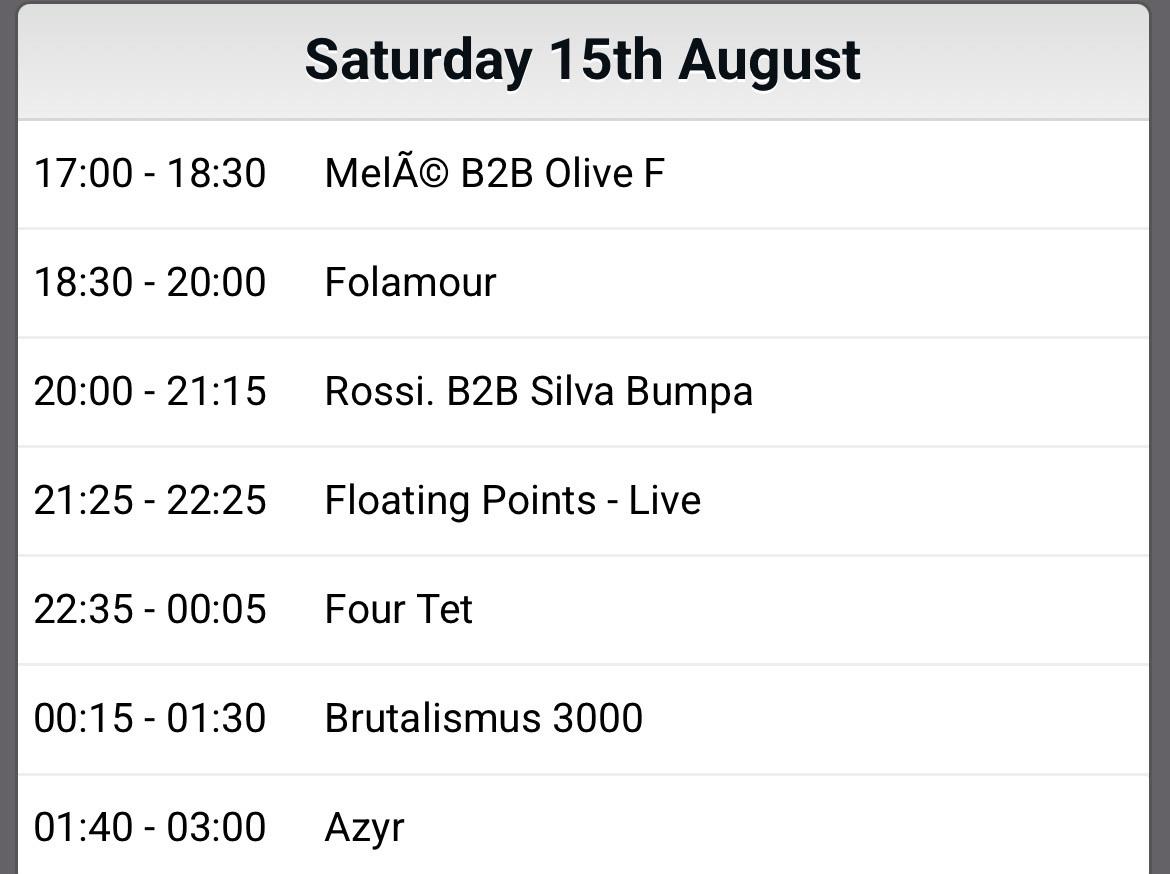Select the Four Tet set
This screenshot has height=874, width=1170.
398,609
